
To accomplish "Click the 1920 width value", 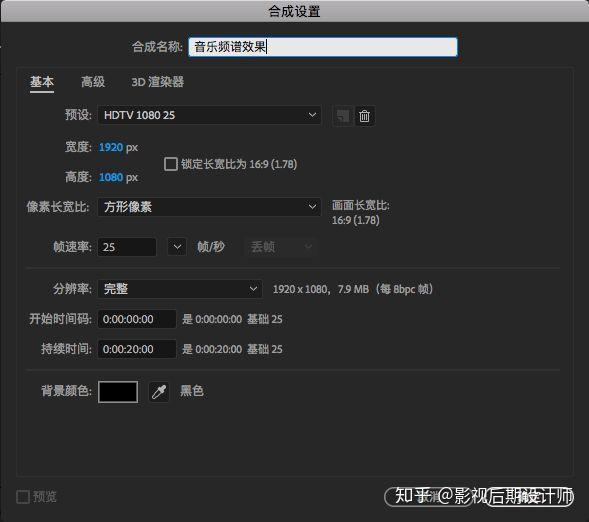I will click(111, 147).
